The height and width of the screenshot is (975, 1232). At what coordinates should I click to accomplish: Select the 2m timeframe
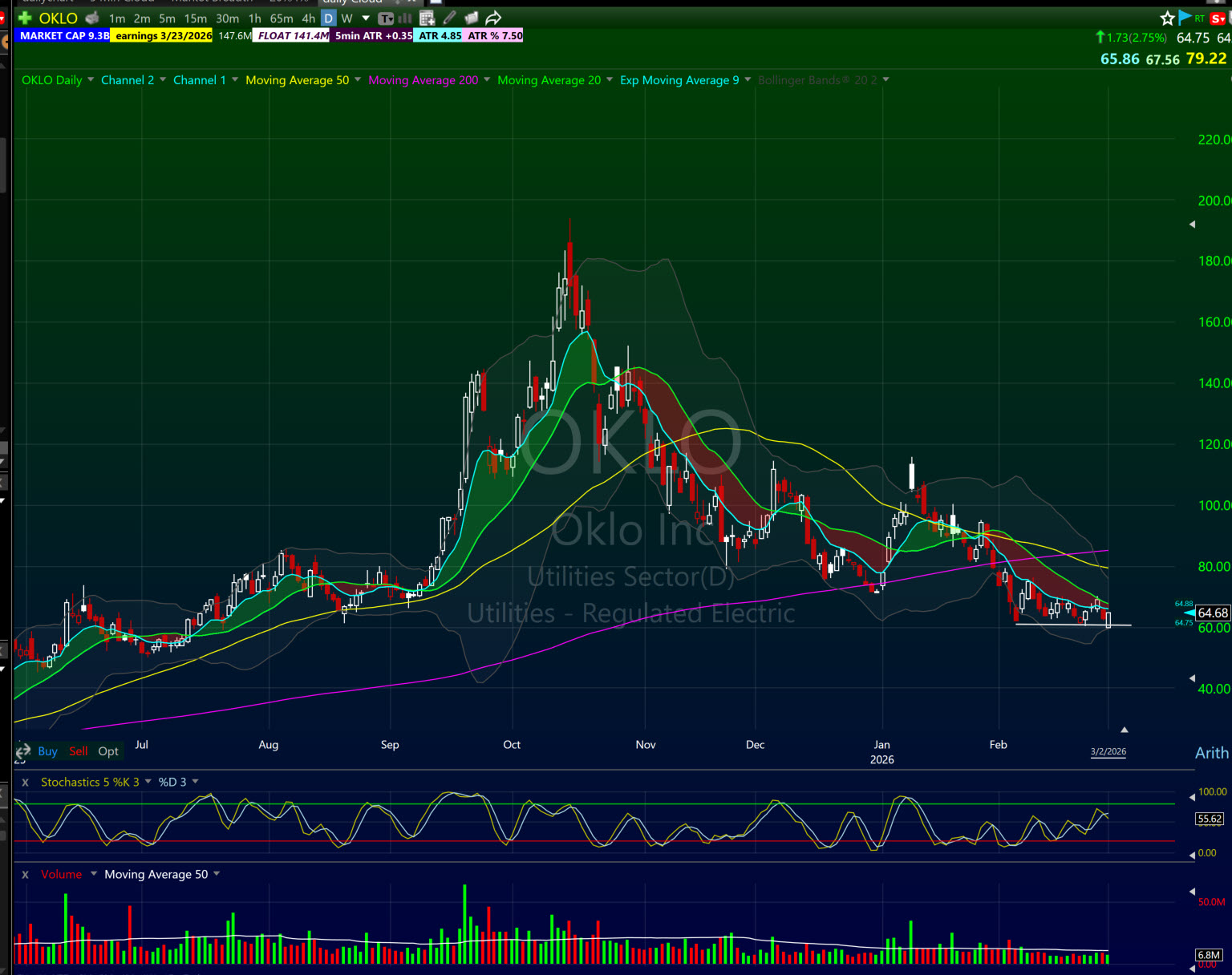142,18
